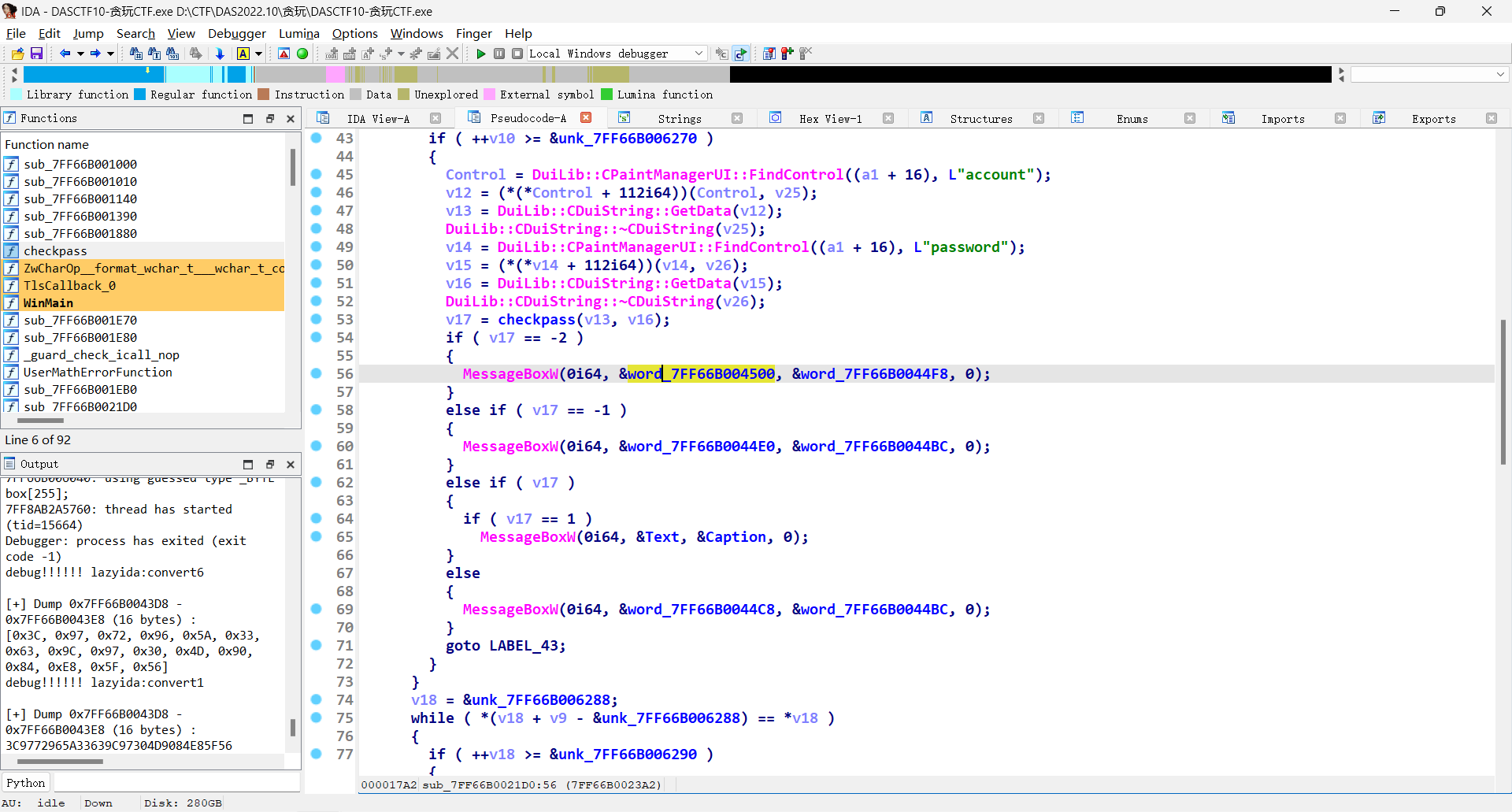1512x812 pixels.
Task: Toggle breakpoint dot on line 74
Action: pos(317,699)
